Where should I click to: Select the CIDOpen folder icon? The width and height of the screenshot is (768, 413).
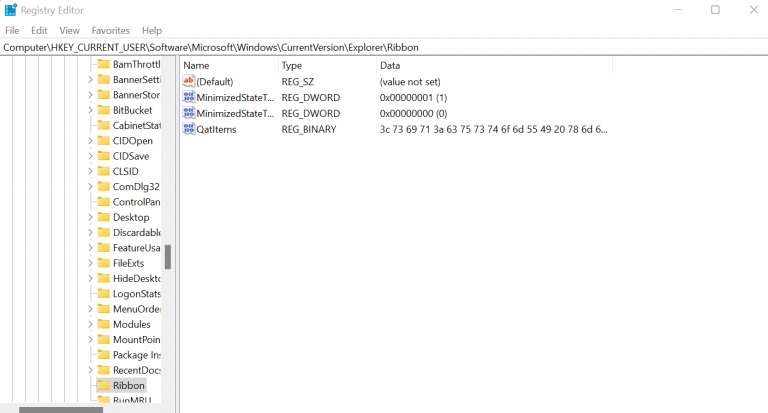pyautogui.click(x=103, y=141)
